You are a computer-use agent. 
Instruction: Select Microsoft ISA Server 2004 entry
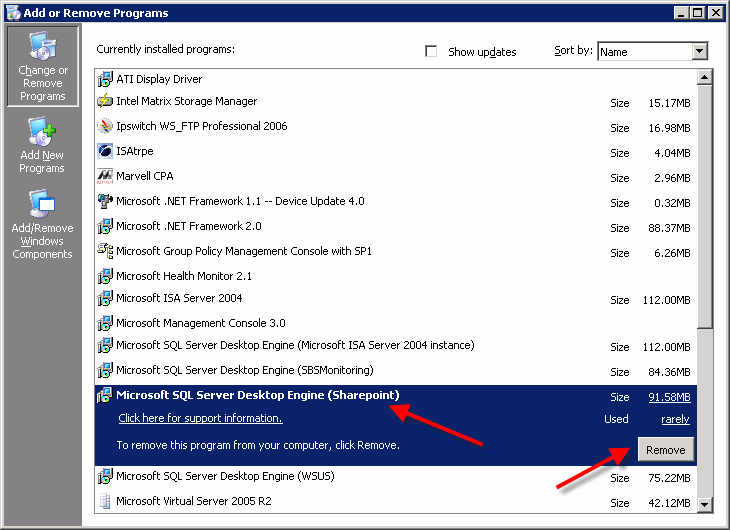(x=396, y=299)
